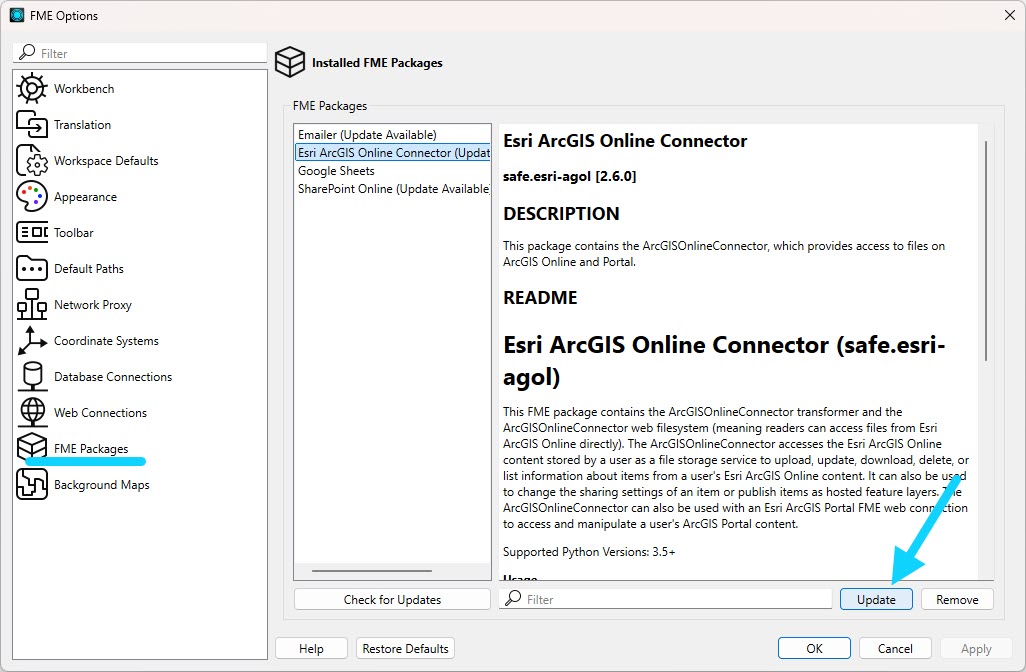The height and width of the screenshot is (672, 1026).
Task: Click the Background Maps puzzle icon
Action: 31,484
